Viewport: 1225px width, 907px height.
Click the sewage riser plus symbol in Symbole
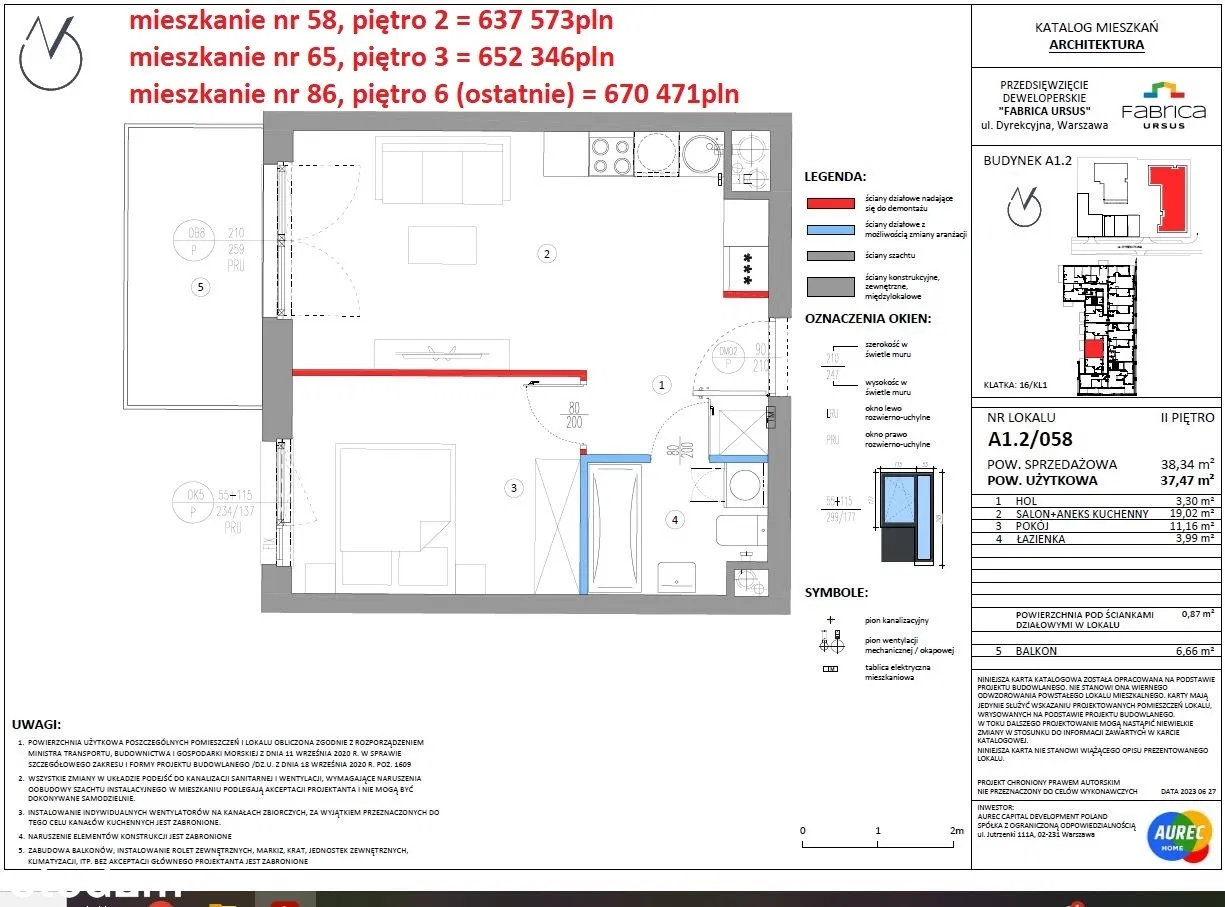coord(830,619)
